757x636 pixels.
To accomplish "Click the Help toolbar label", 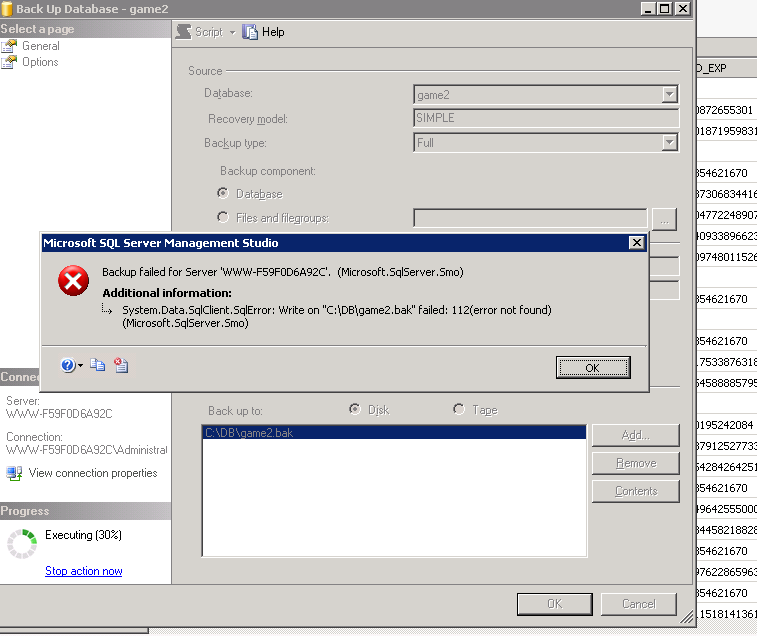I will [x=273, y=32].
